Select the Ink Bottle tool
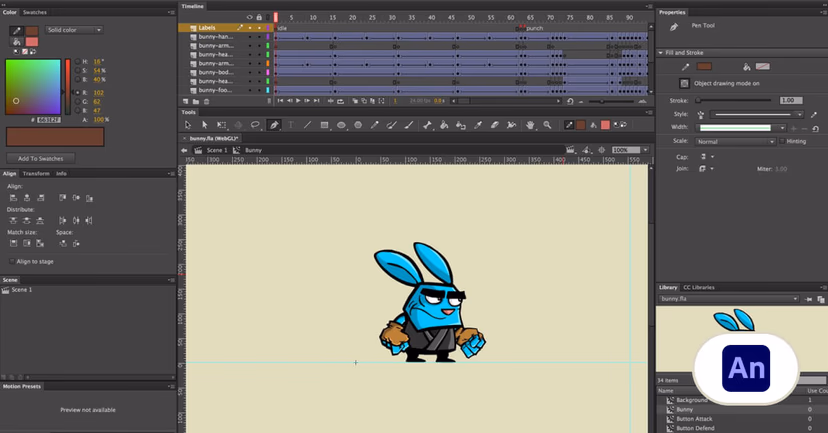The width and height of the screenshot is (828, 433). point(461,125)
